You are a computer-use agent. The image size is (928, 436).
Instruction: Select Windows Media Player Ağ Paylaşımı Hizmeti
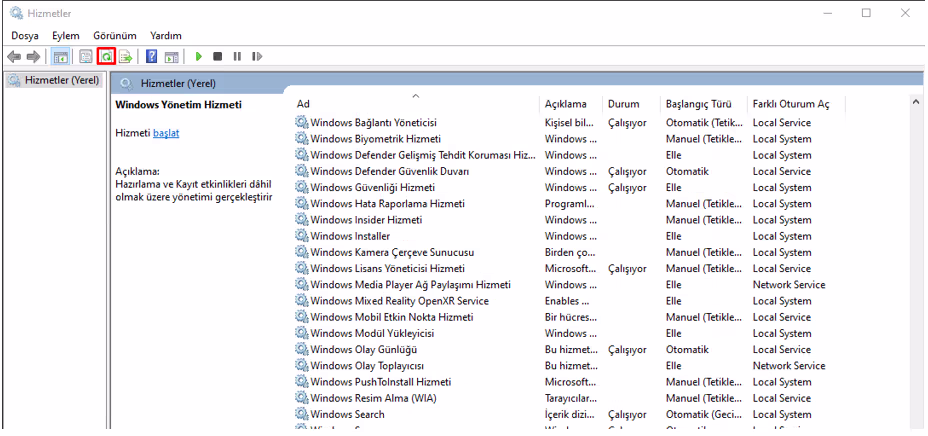click(411, 285)
